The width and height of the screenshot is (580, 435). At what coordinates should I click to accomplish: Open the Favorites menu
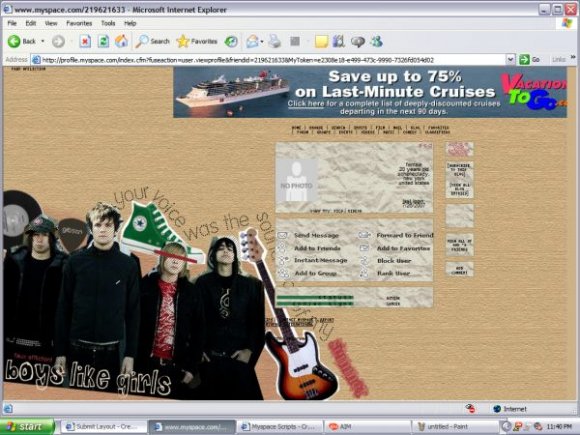pyautogui.click(x=79, y=23)
